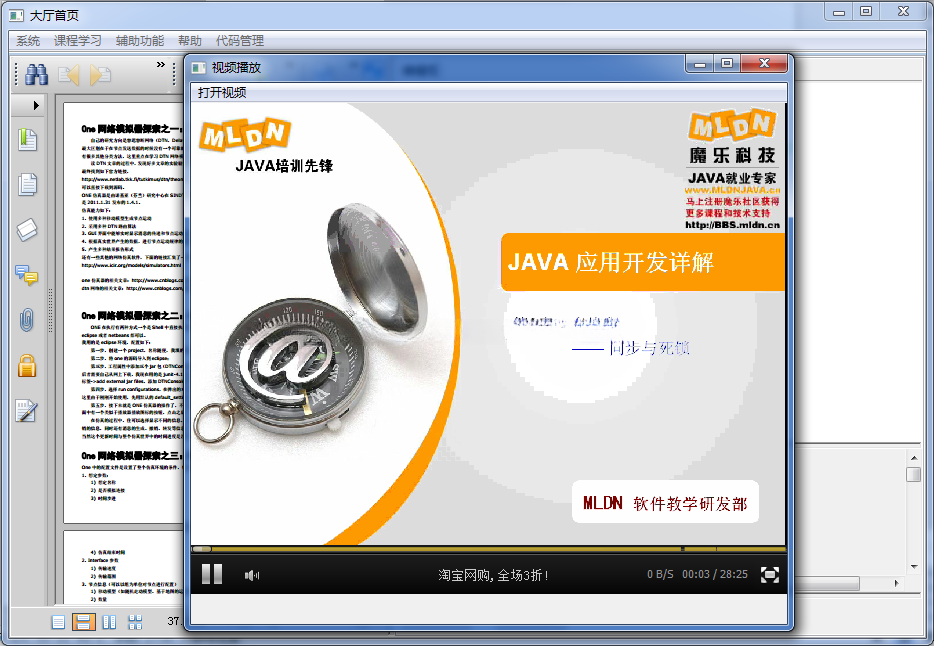The width and height of the screenshot is (934, 646).
Task: Open the 课程学习 menu
Action: 78,40
